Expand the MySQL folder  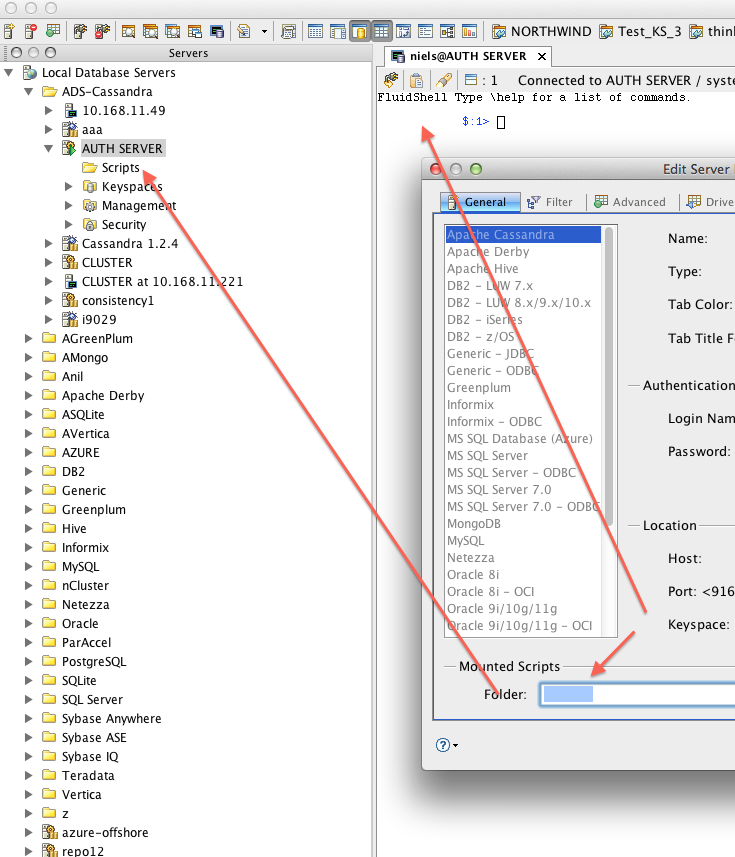tap(28, 566)
